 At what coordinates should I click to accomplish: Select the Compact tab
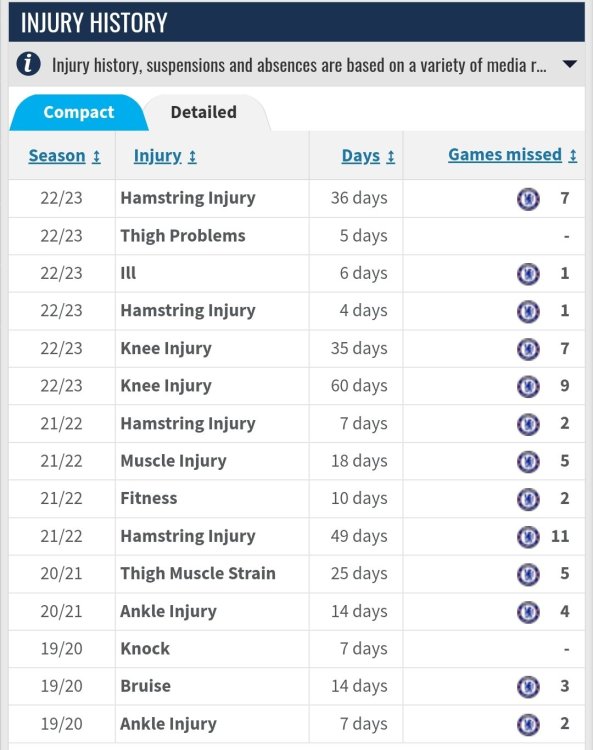pyautogui.click(x=78, y=112)
